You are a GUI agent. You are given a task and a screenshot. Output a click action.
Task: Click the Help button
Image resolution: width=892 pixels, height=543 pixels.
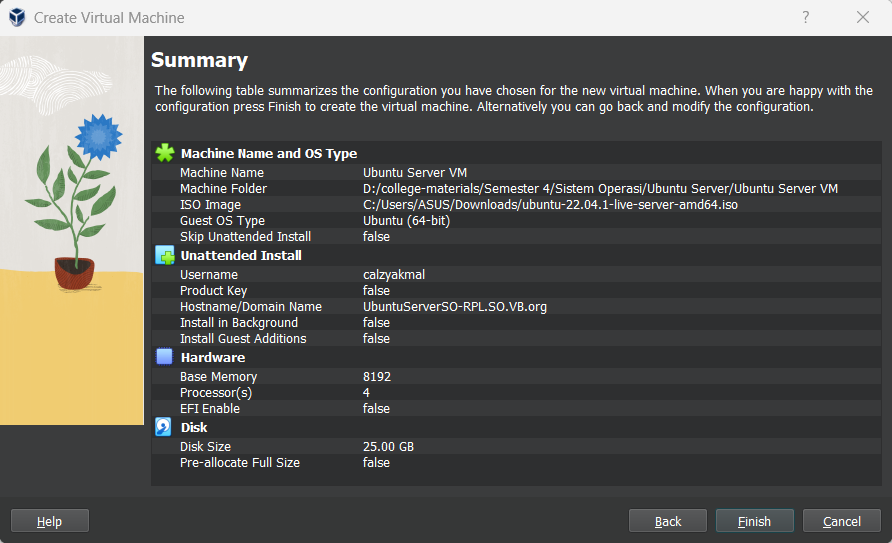(49, 521)
